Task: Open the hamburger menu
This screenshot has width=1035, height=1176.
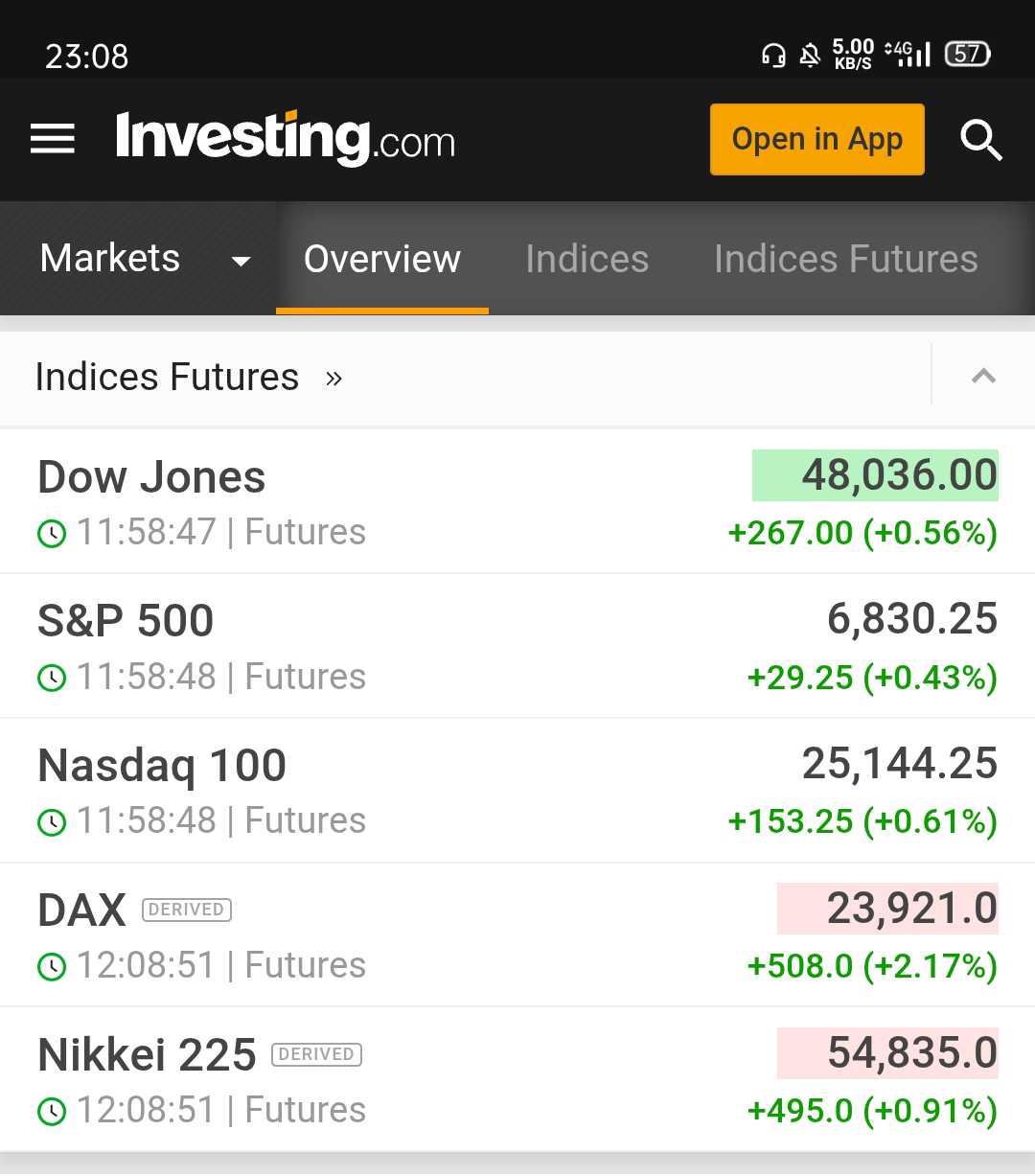Action: click(53, 139)
